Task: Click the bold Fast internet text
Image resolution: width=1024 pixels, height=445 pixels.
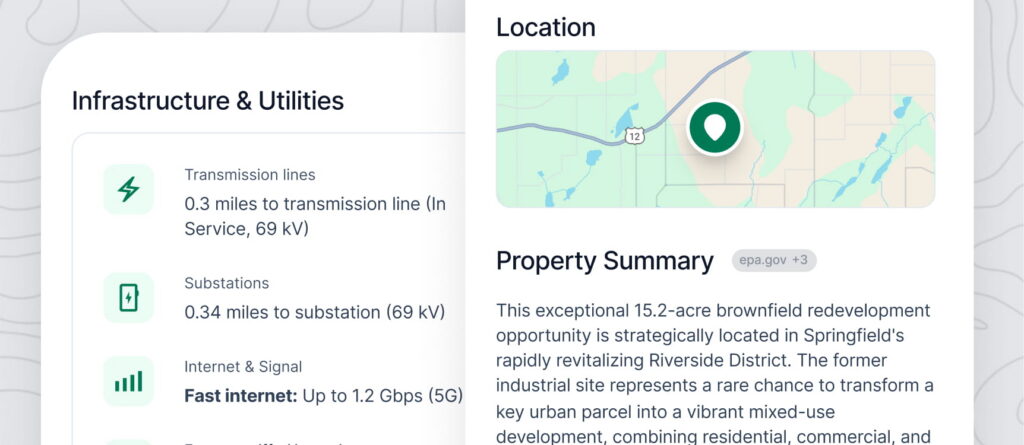Action: pyautogui.click(x=240, y=396)
